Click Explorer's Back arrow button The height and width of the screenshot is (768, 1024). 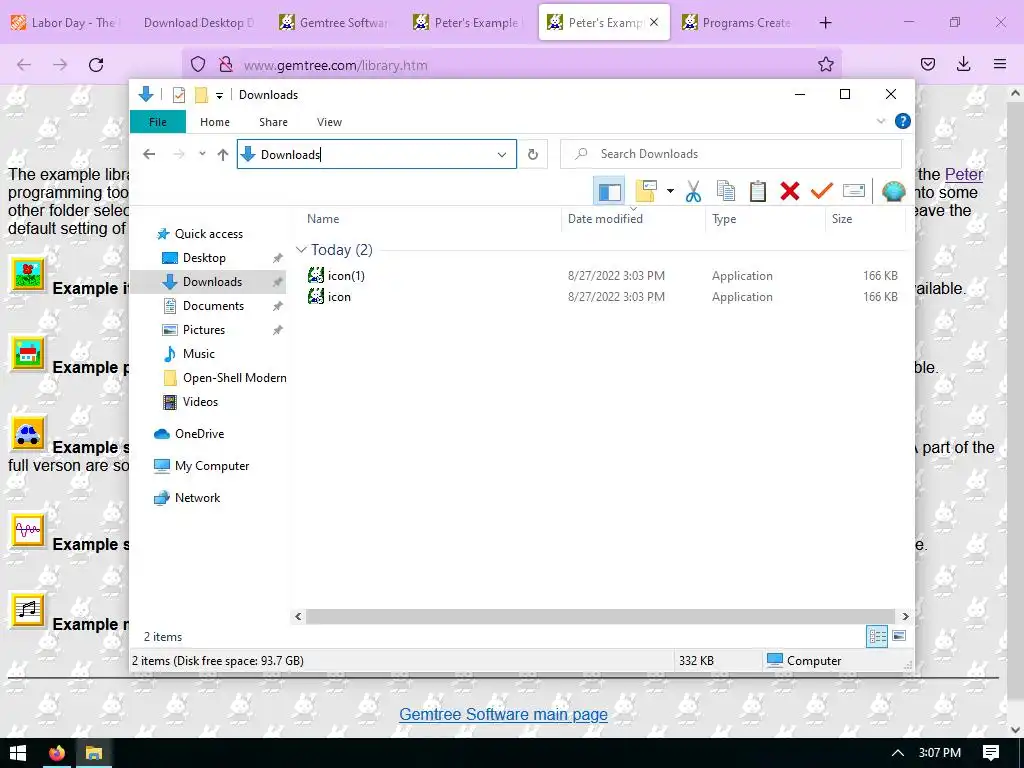[x=150, y=154]
